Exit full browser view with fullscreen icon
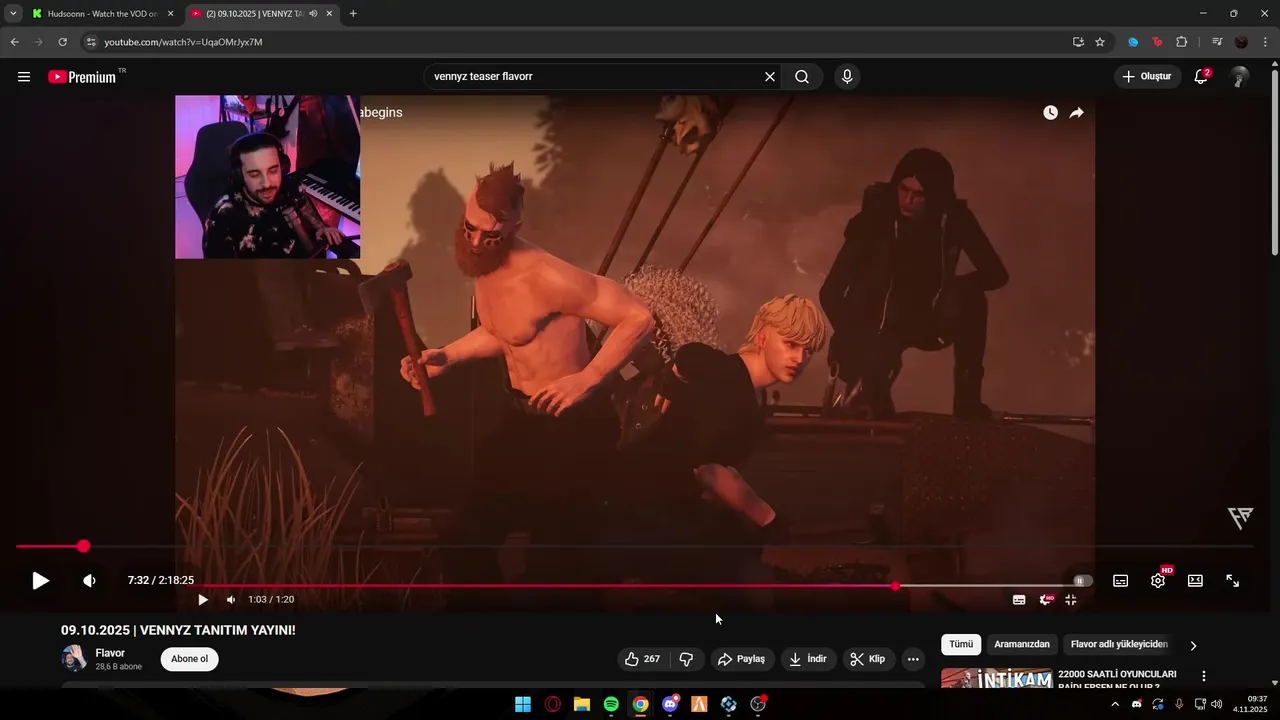1280x720 pixels. [1233, 581]
